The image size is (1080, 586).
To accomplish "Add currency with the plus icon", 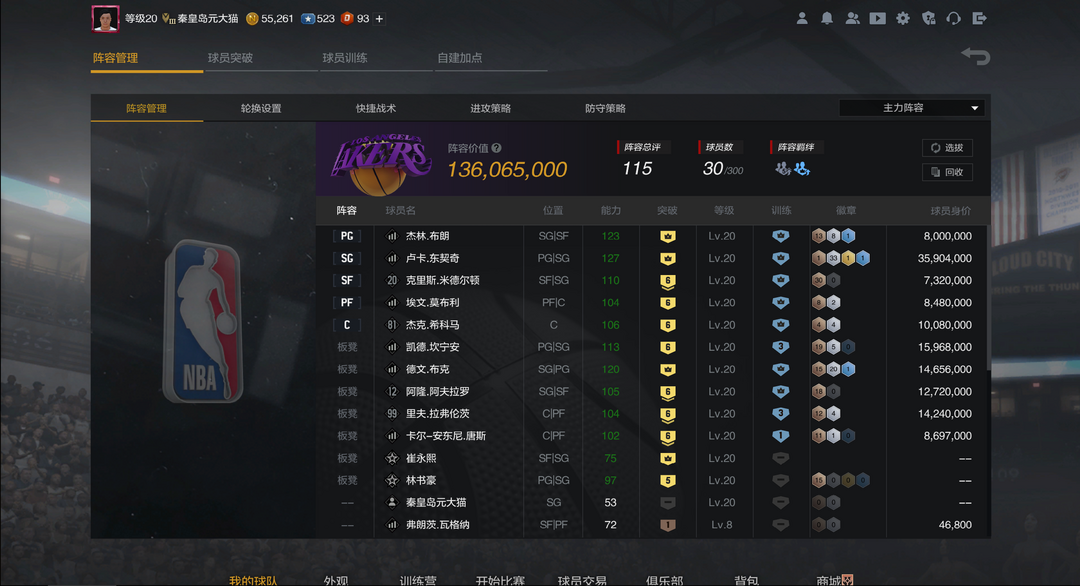I will point(379,19).
